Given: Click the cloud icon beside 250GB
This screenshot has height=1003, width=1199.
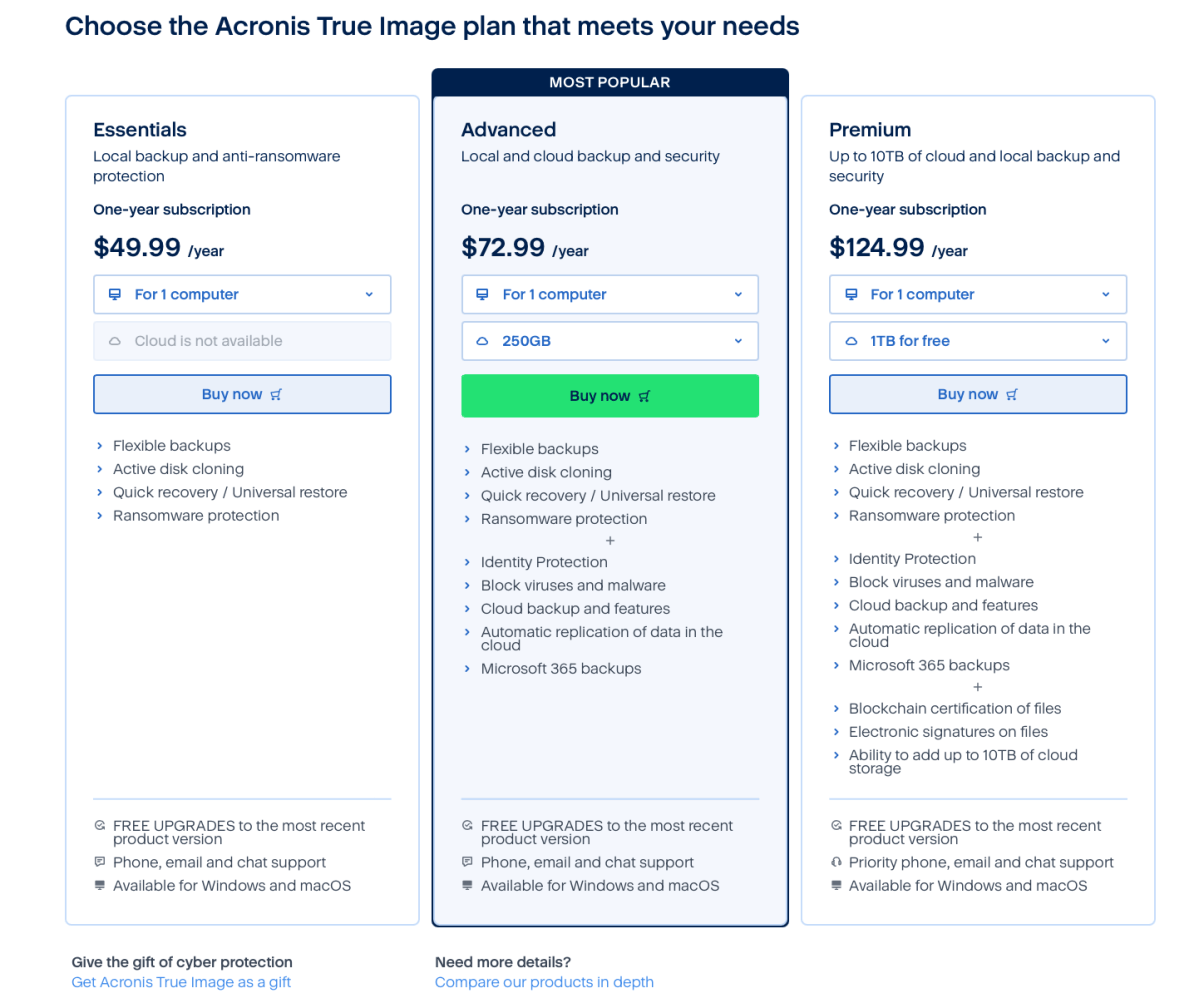Looking at the screenshot, I should click(x=483, y=341).
